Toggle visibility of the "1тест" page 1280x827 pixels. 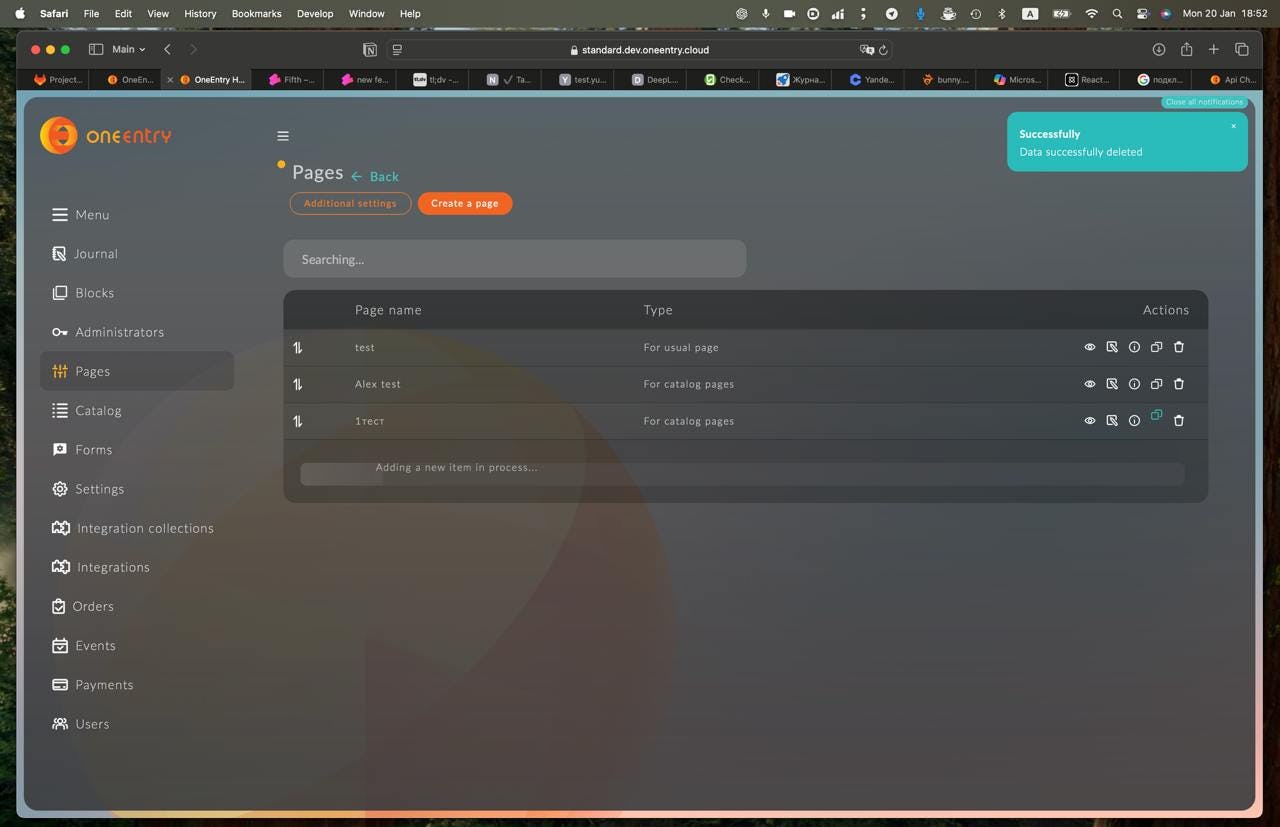(x=1090, y=420)
